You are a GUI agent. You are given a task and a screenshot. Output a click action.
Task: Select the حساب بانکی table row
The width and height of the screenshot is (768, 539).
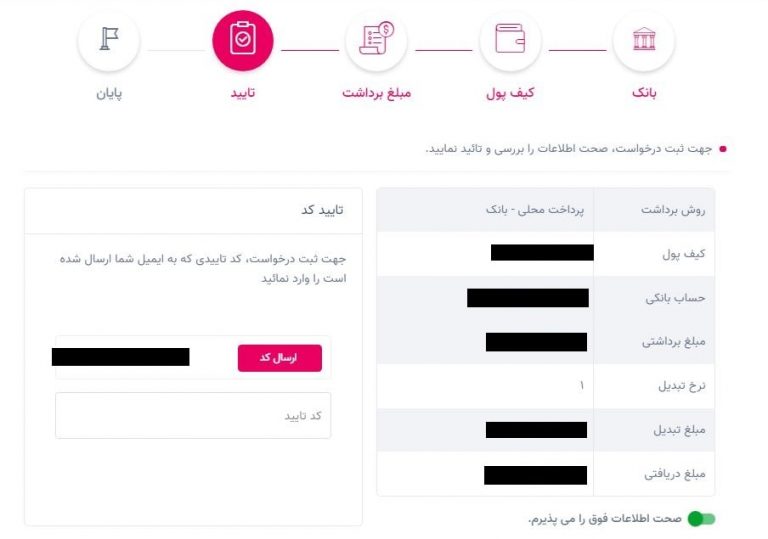(x=546, y=297)
